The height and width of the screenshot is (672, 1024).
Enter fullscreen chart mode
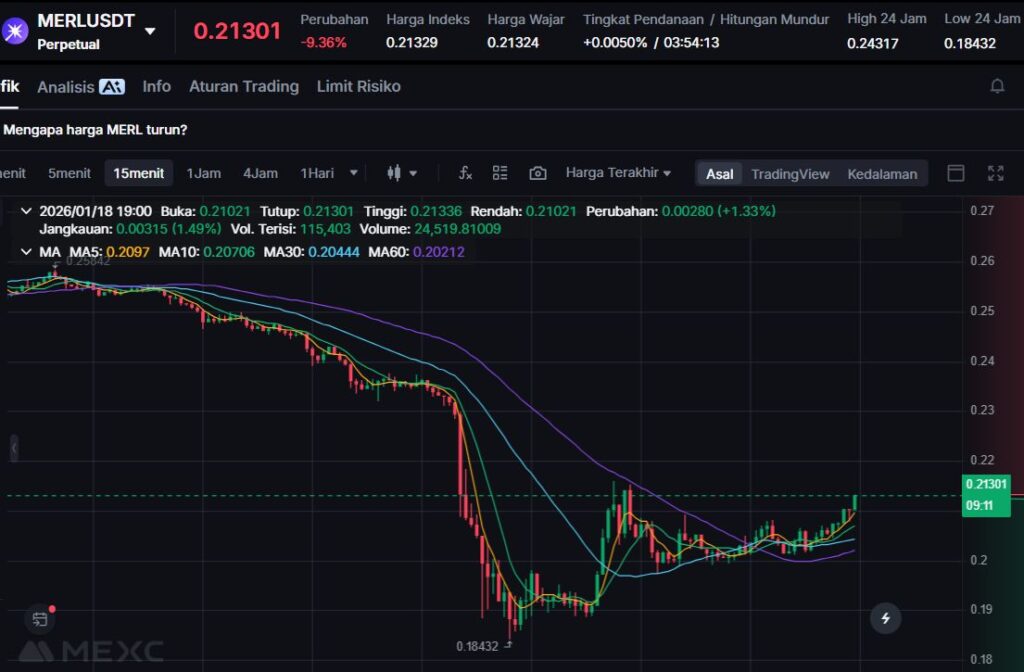pyautogui.click(x=995, y=173)
